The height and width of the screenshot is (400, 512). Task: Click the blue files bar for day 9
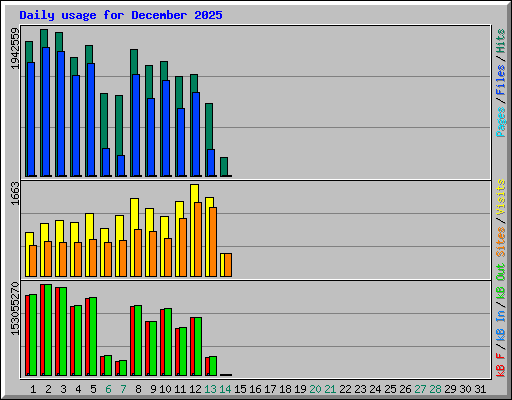[x=151, y=137]
